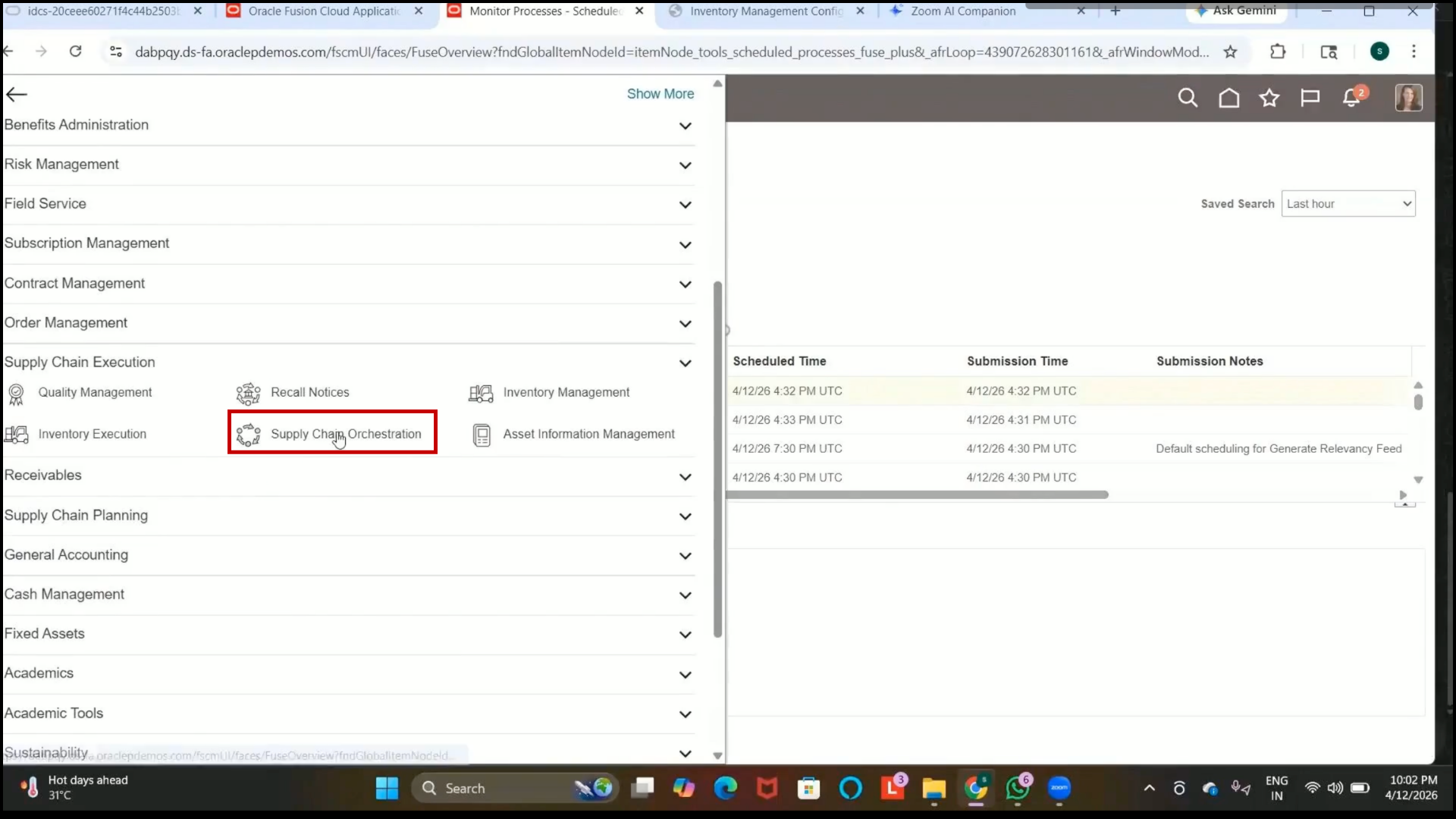The image size is (1456, 819).
Task: Open the Recall Notices icon
Action: pyautogui.click(x=248, y=394)
